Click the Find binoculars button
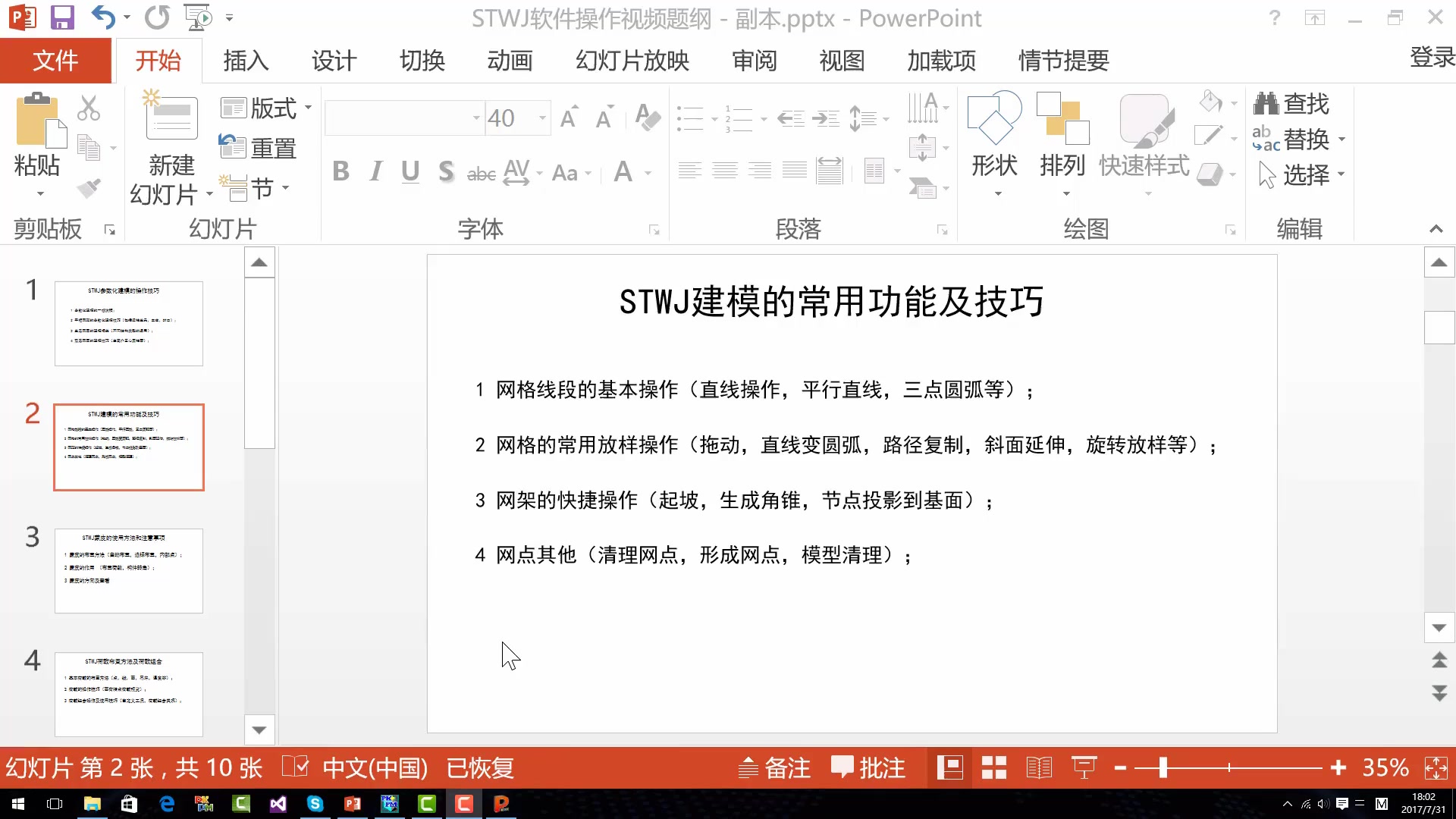1456x819 pixels. click(x=1291, y=103)
